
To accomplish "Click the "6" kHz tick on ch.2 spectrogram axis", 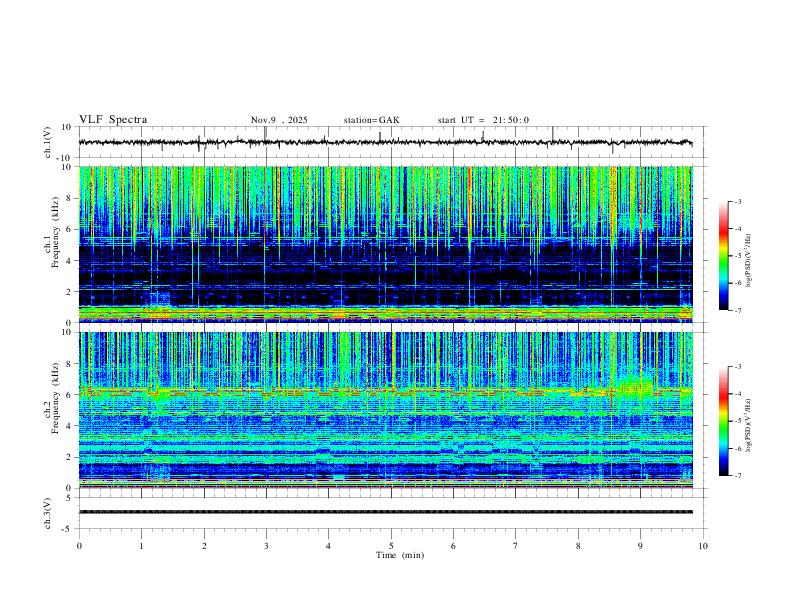I will (x=70, y=395).
